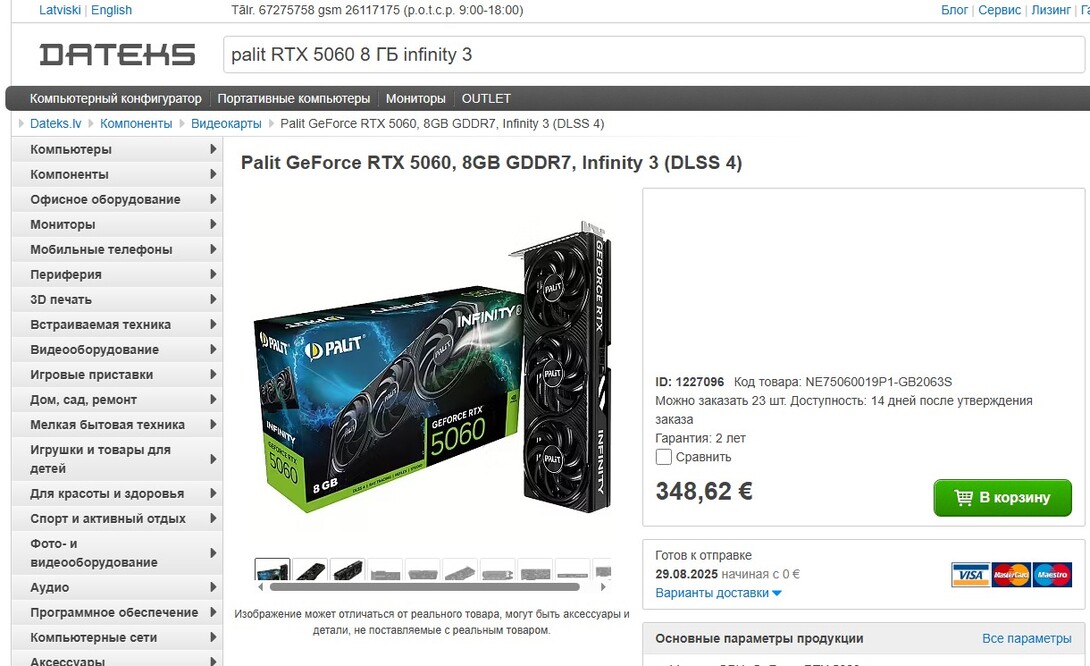Screen dimensions: 1090x666
Task: Open the Все параметры link
Action: [x=1026, y=638]
